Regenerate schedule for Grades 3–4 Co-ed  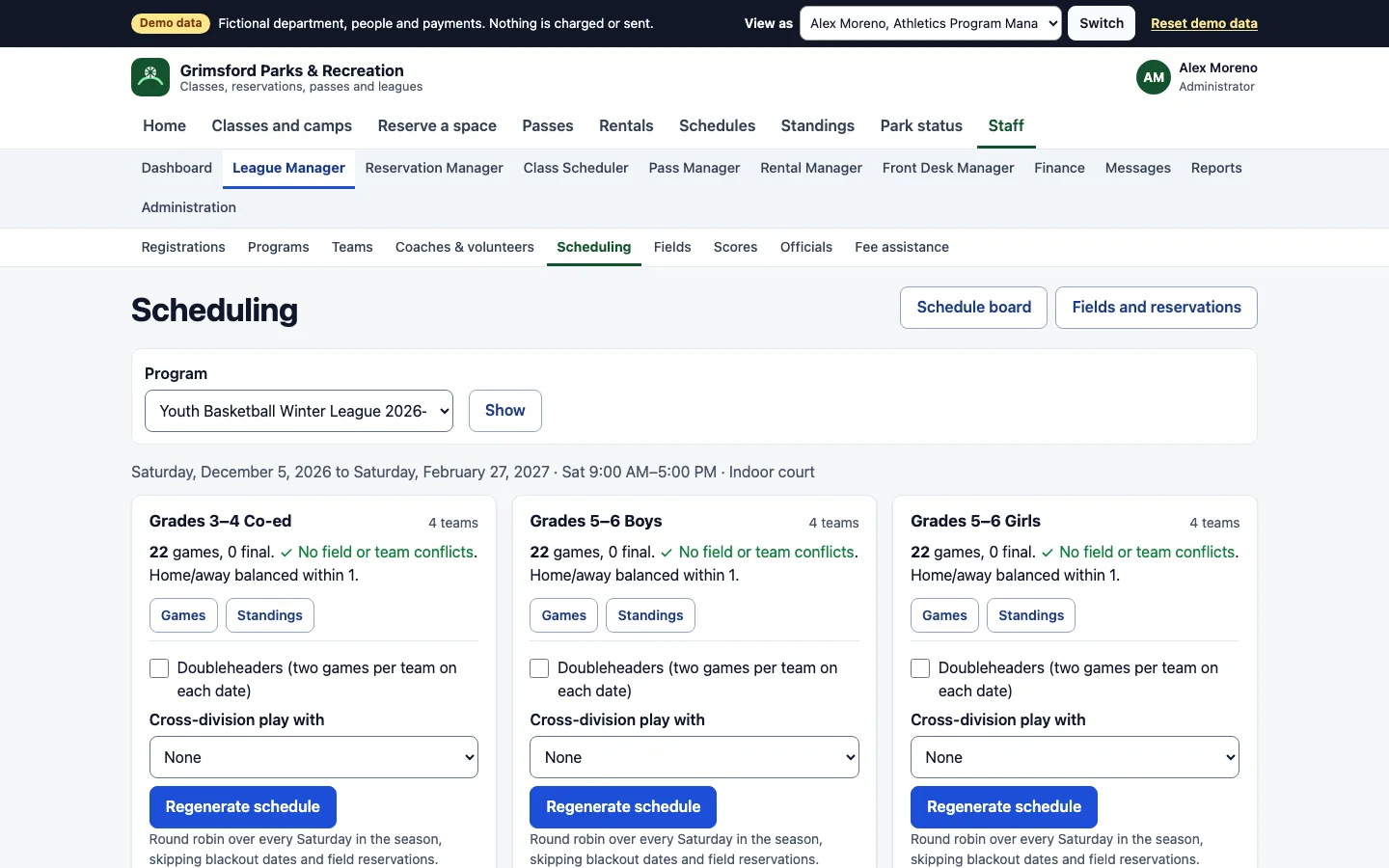point(243,807)
